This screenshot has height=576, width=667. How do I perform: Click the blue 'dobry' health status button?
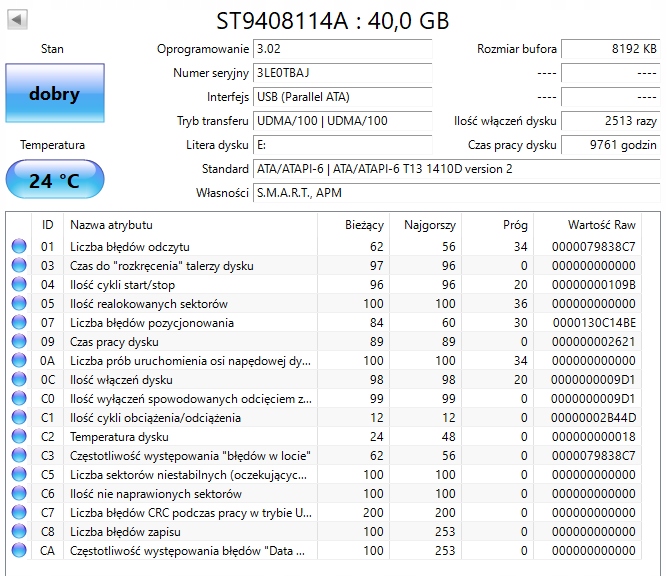point(55,93)
